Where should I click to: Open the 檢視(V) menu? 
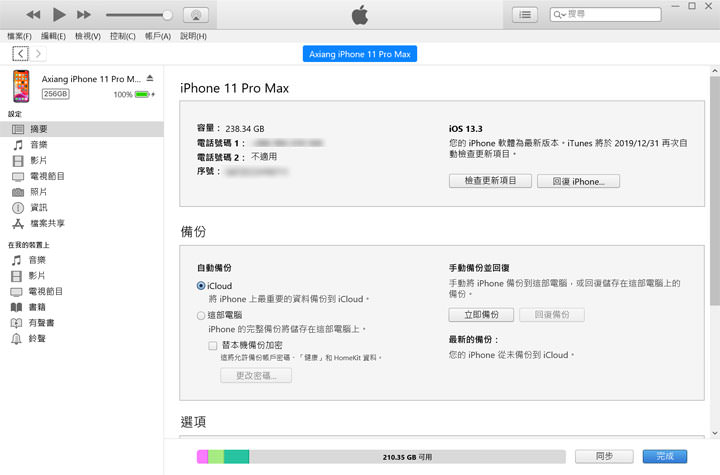click(88, 36)
